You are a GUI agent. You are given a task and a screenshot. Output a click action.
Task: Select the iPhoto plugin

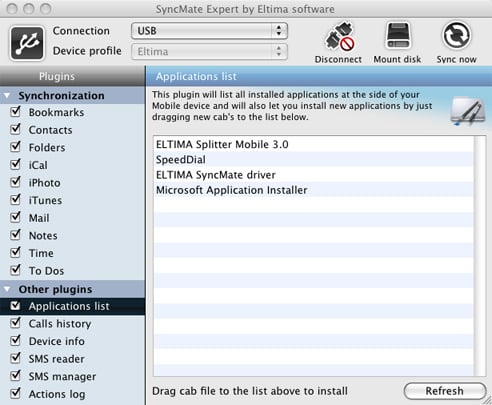pyautogui.click(x=45, y=183)
